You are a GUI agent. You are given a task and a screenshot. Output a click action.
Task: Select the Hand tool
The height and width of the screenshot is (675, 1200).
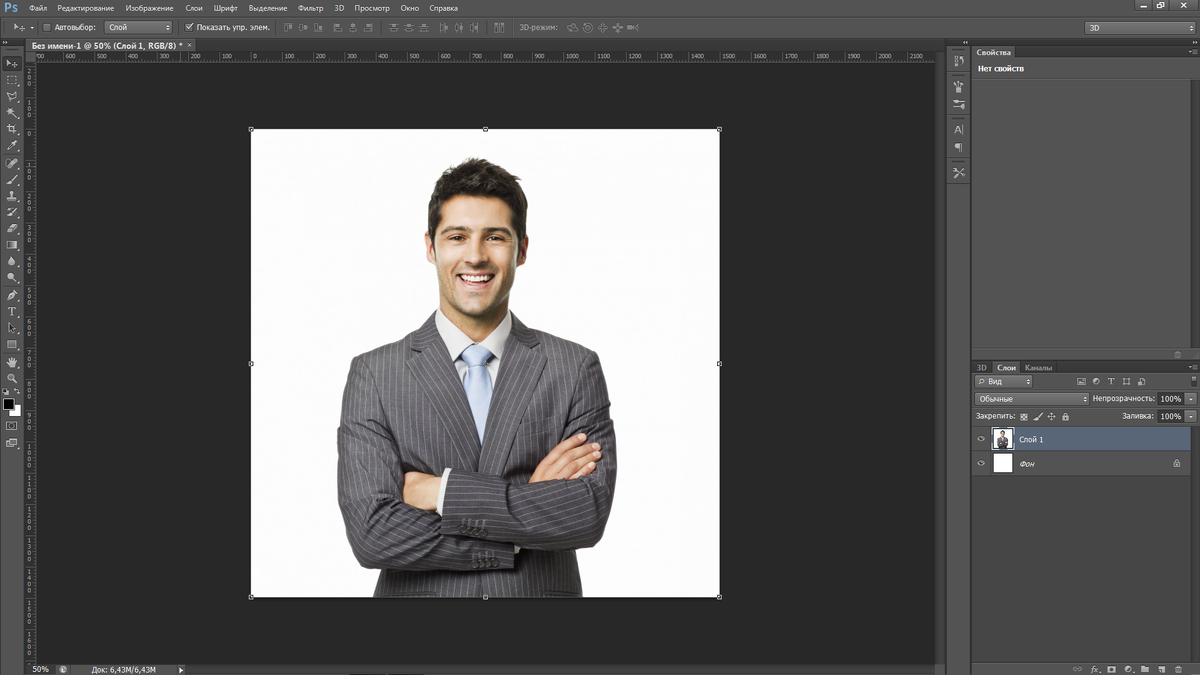click(12, 362)
